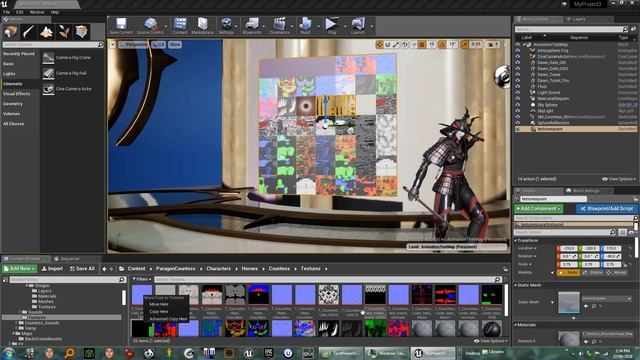This screenshot has width=640, height=360.
Task: Choose Advanced Copy Here in the context menu
Action: coord(168,319)
